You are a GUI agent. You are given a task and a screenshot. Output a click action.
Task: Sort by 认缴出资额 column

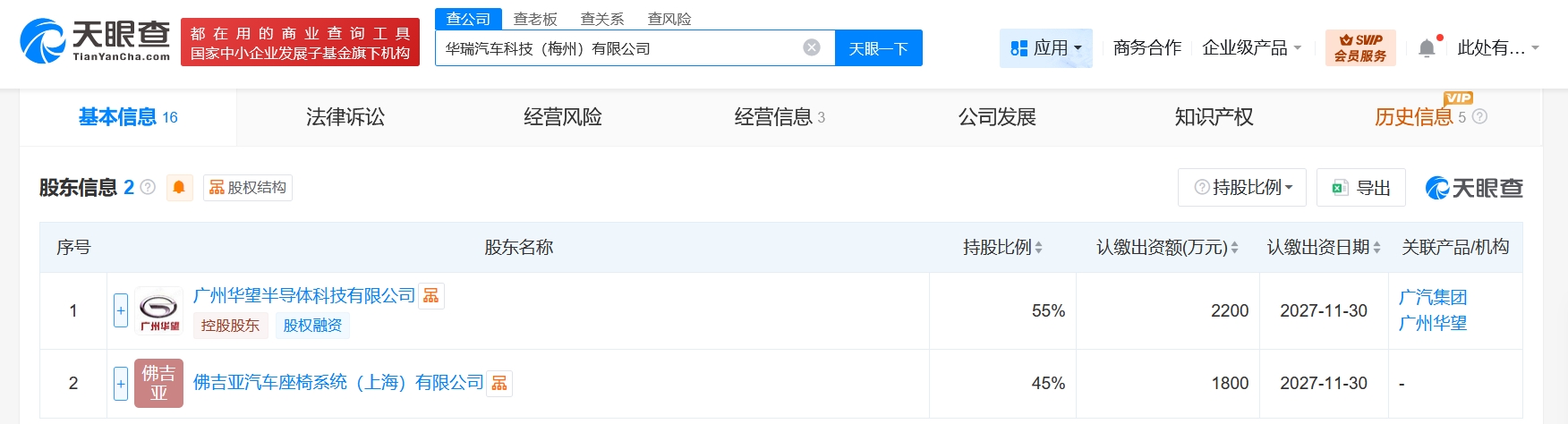(1234, 248)
